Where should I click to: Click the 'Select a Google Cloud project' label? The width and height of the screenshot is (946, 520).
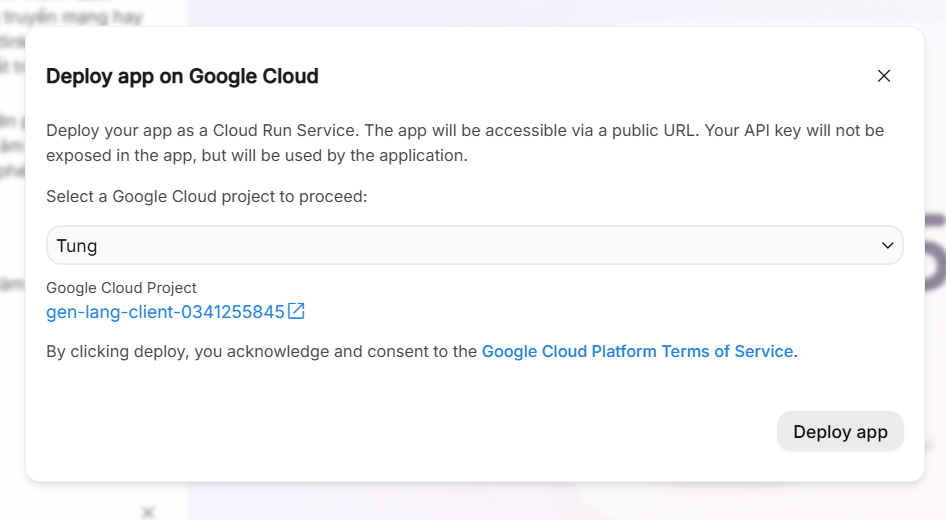[207, 196]
